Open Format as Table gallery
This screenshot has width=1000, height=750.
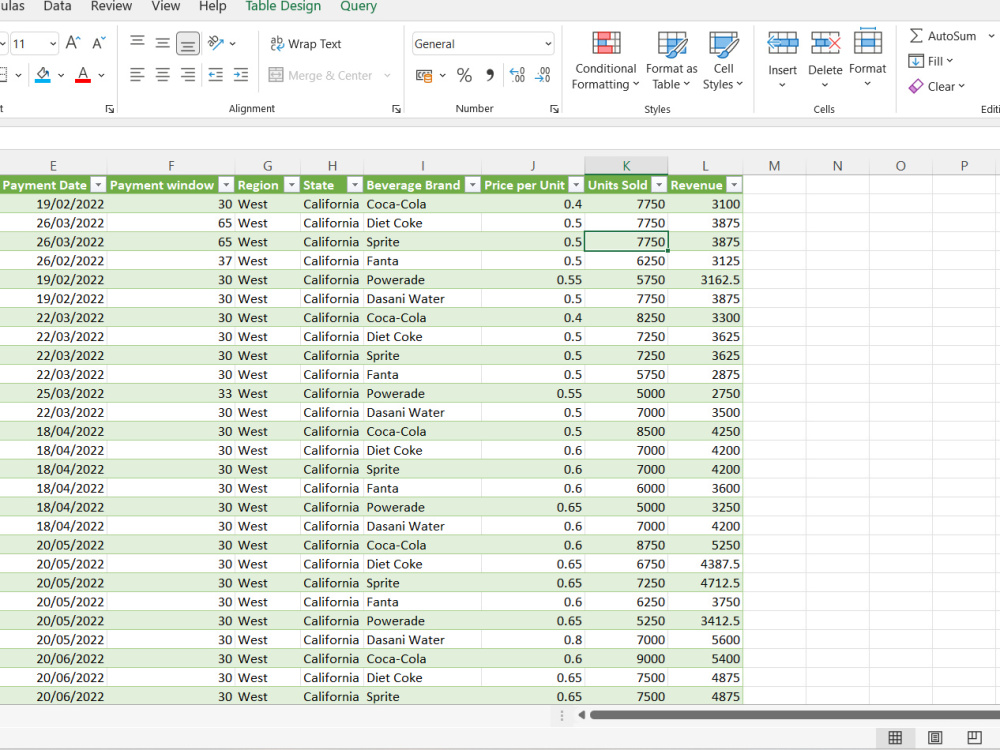(672, 61)
